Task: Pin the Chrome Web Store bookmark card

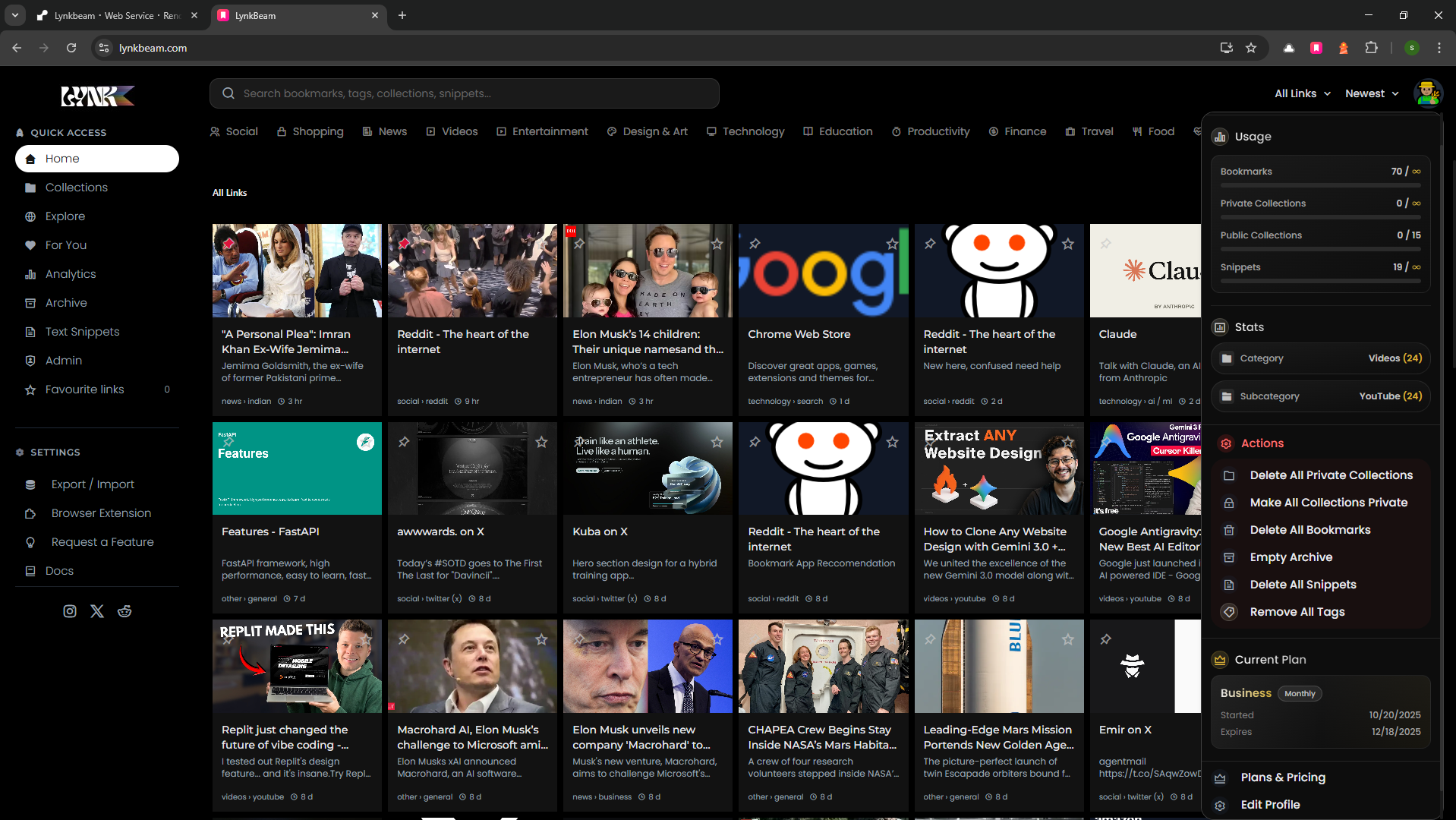Action: coord(755,244)
